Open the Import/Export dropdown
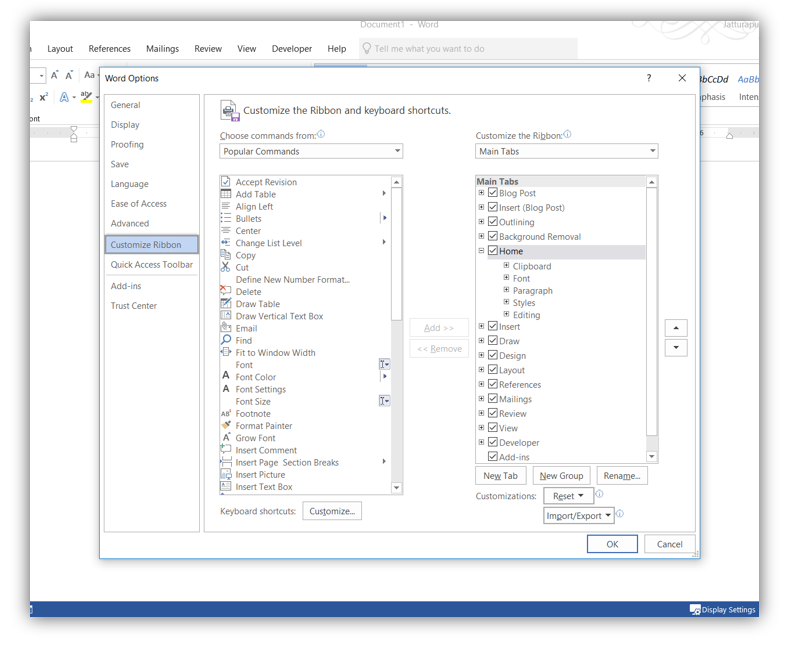The width and height of the screenshot is (796, 650). click(579, 516)
